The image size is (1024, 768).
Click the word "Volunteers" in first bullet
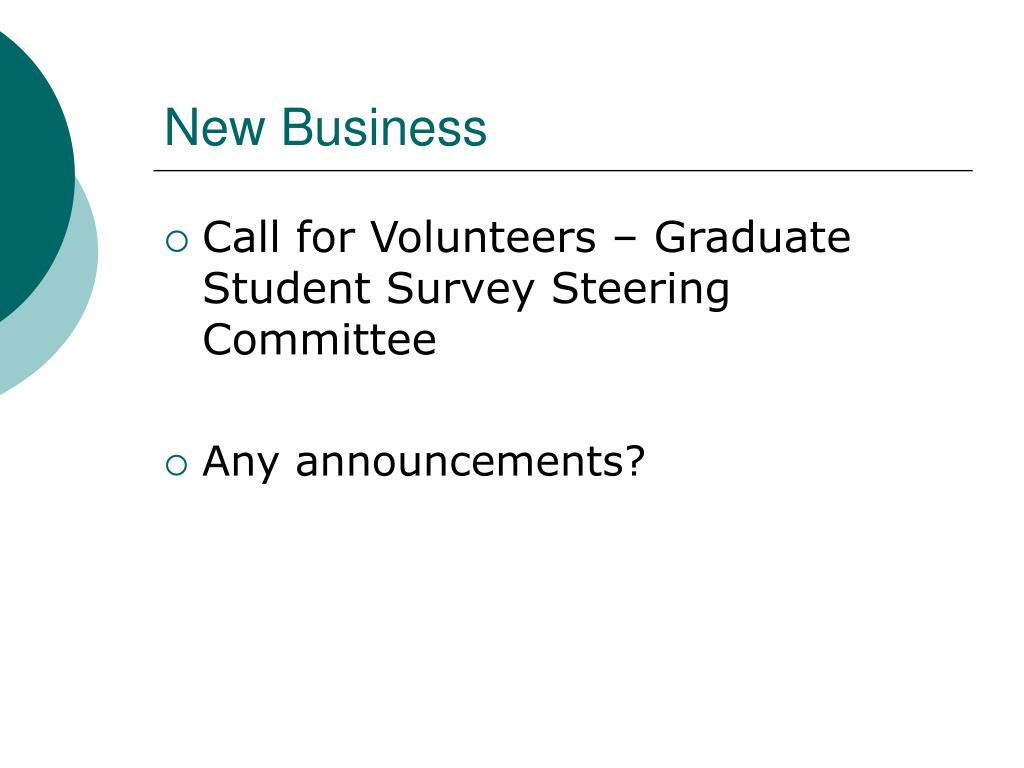[x=483, y=236]
